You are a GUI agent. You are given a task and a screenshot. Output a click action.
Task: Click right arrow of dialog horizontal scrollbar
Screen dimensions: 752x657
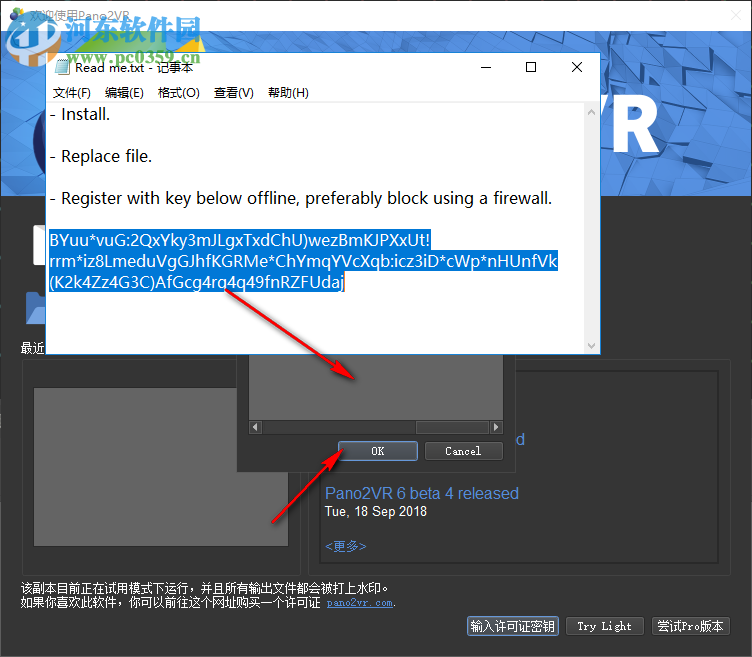[496, 427]
